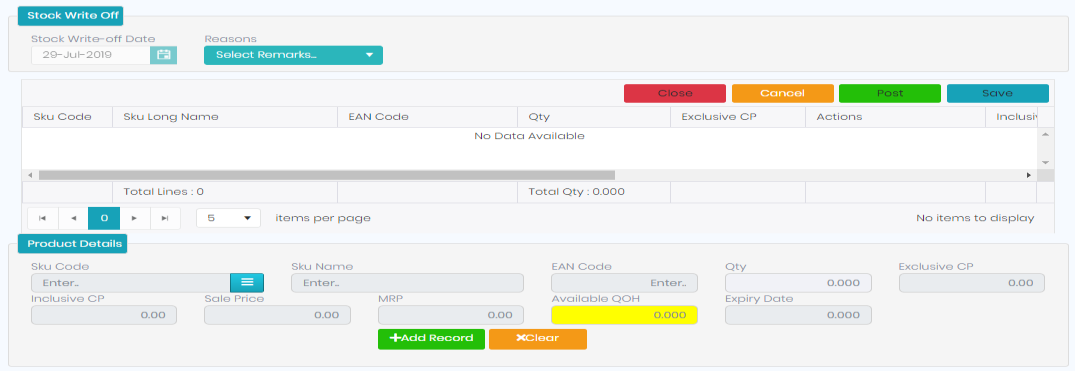
Task: Sort by Exclusive CP column header
Action: (x=738, y=117)
